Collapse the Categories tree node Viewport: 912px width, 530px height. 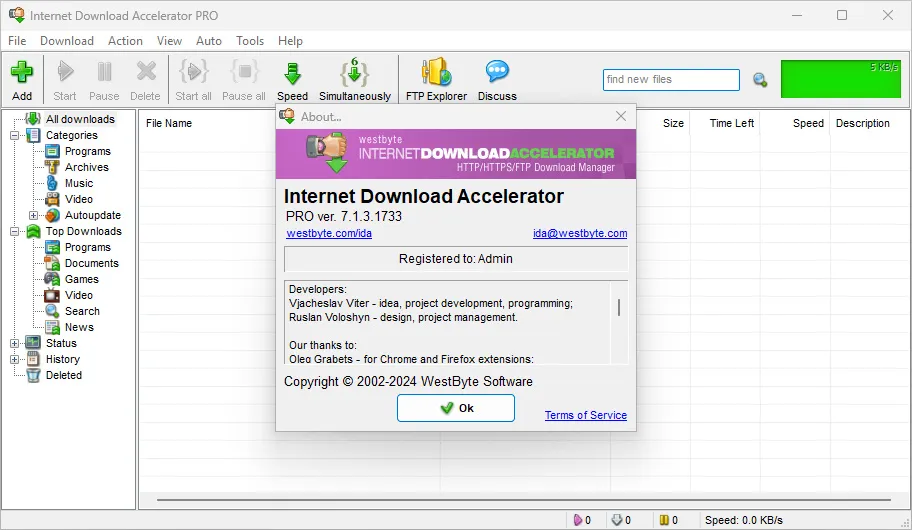(x=15, y=136)
